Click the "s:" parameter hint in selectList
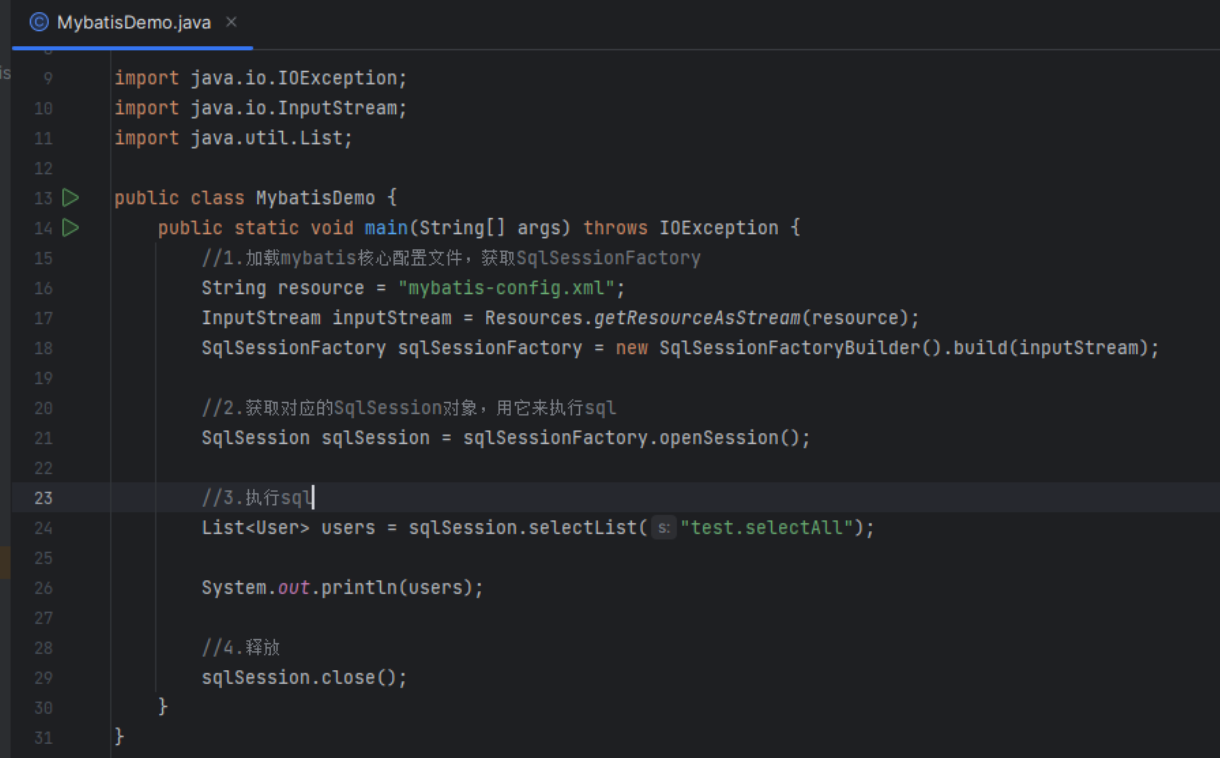 tap(664, 528)
